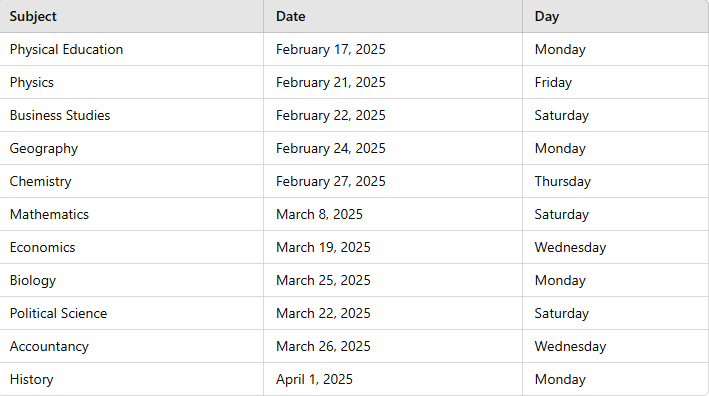Click the Date column header
709x396 pixels.
tap(393, 16)
